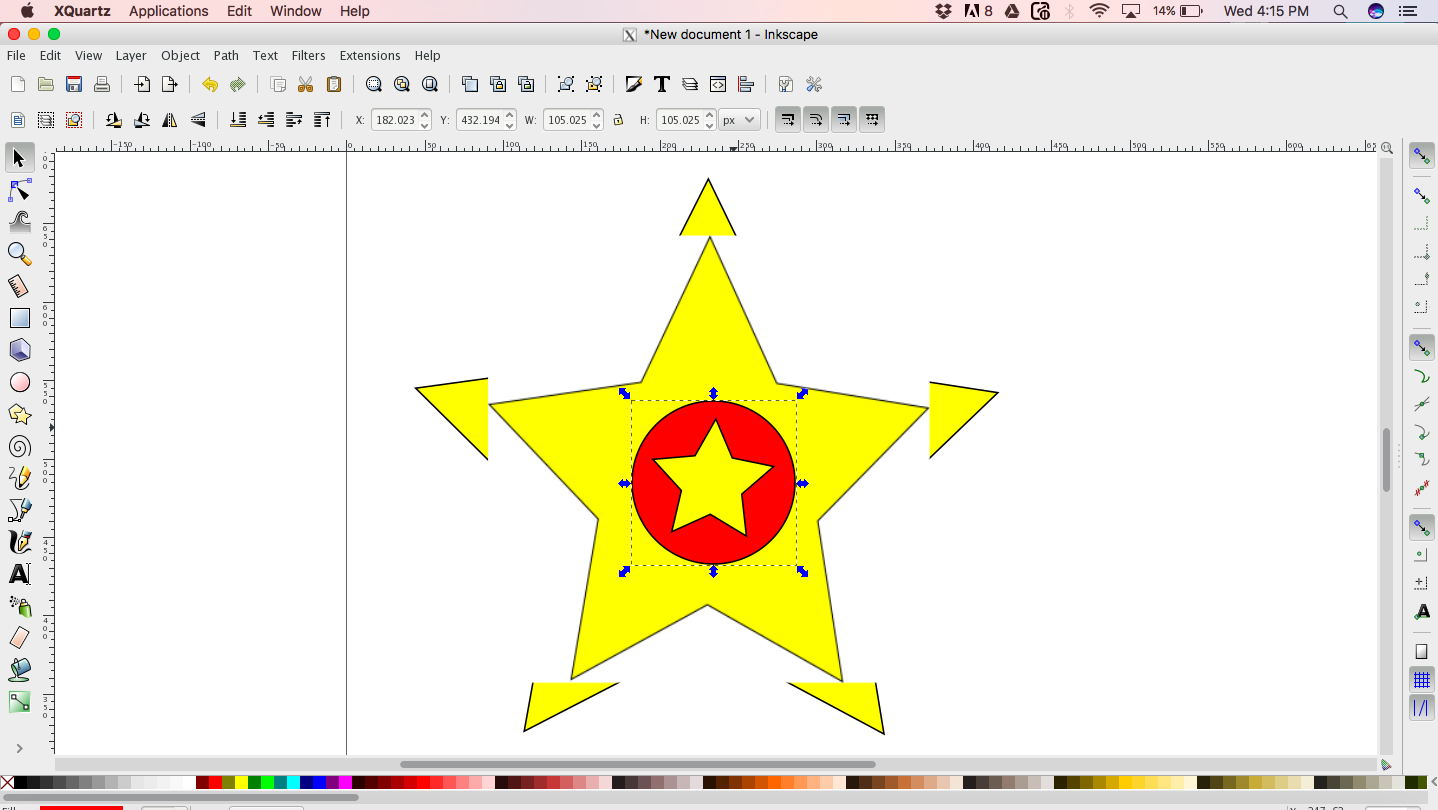Select the Node edit tool
Screen dimensions: 1438x810
(x=19, y=189)
